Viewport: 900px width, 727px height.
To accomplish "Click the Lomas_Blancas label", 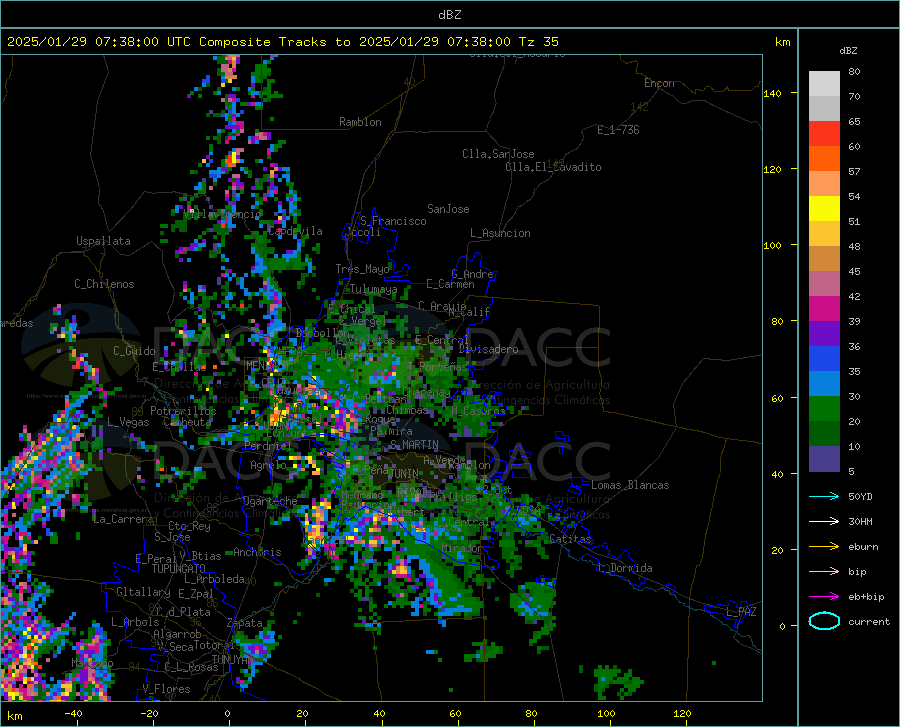I will [630, 485].
